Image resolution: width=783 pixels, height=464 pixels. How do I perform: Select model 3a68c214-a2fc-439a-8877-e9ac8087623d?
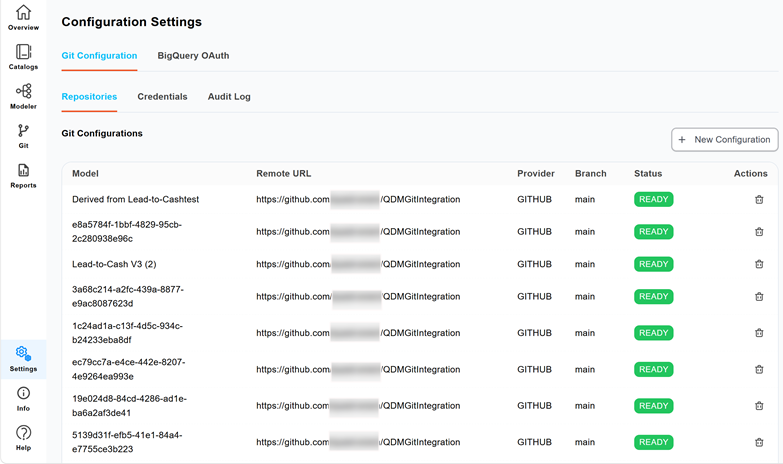tap(128, 297)
